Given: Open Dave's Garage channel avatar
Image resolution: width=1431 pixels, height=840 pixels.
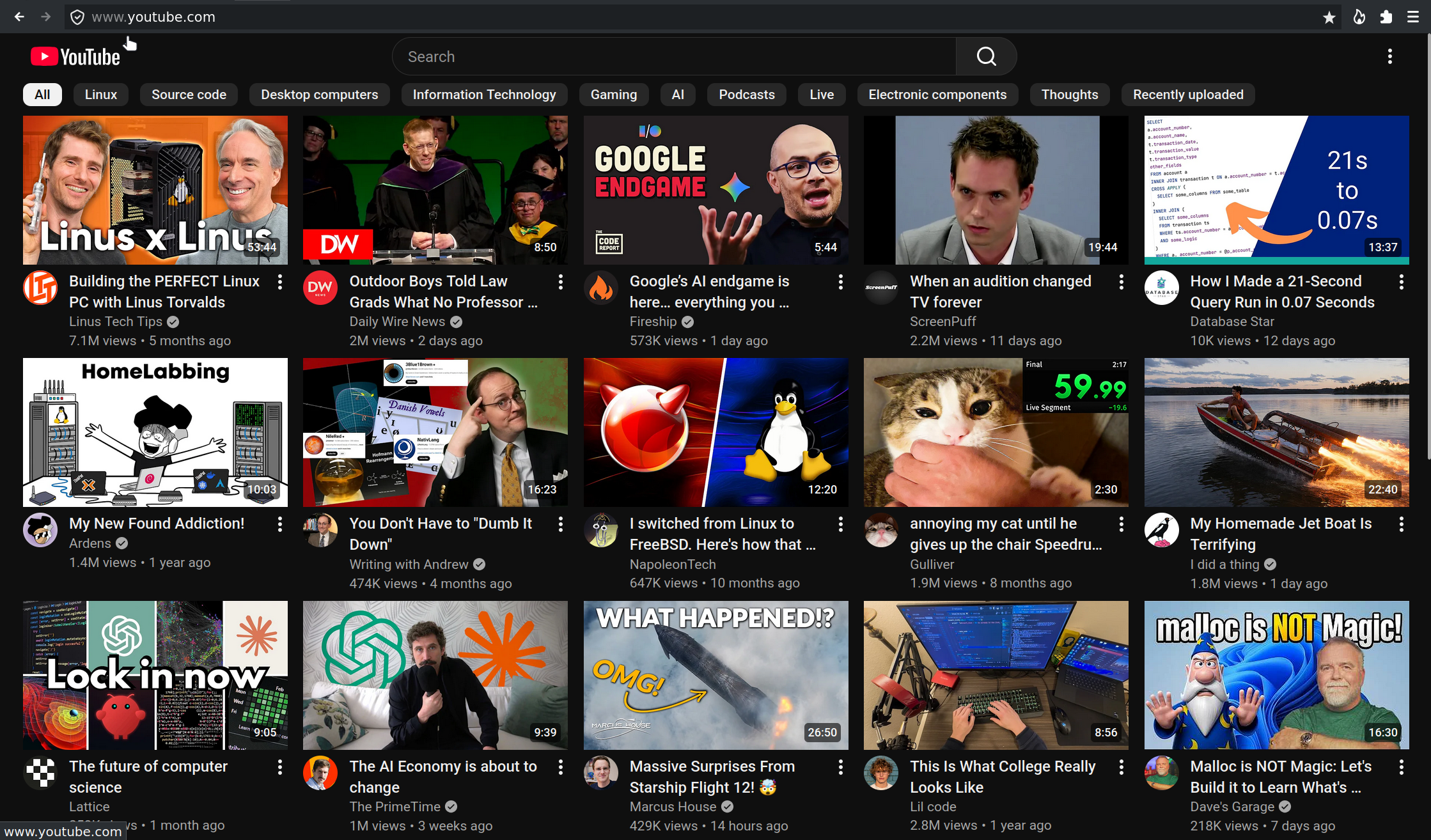Looking at the screenshot, I should 1162,773.
